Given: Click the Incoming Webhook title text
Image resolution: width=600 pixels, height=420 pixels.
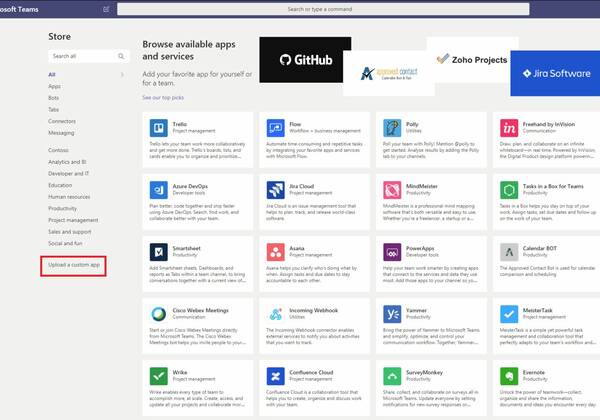Looking at the screenshot, I should coord(313,310).
